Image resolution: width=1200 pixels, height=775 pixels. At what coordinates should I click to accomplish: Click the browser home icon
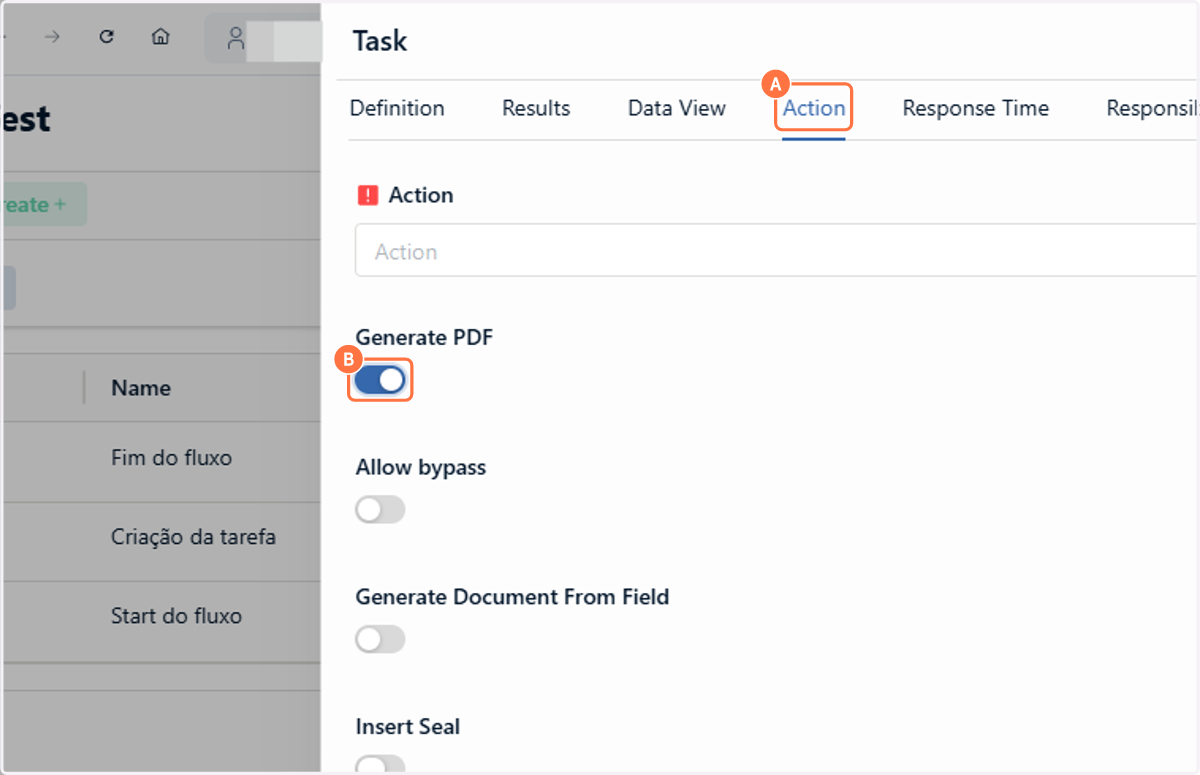pos(160,37)
